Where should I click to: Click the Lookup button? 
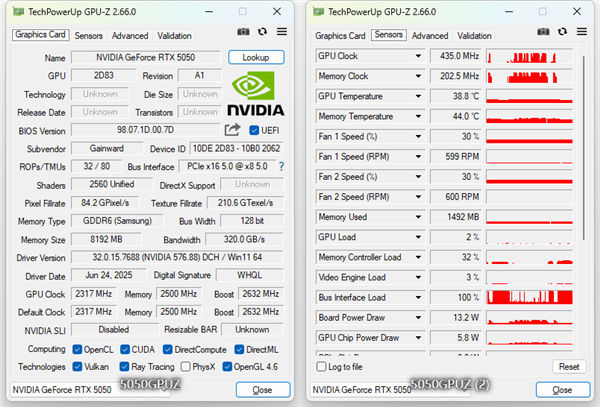(x=256, y=57)
